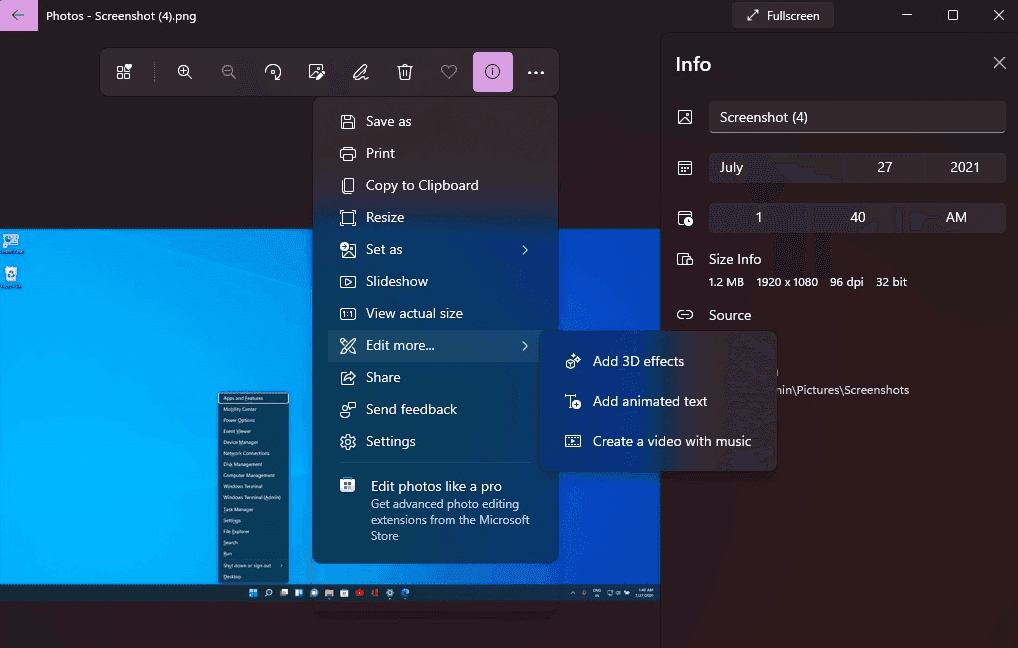Open the AM/PM picker
This screenshot has height=648, width=1018.
point(956,218)
